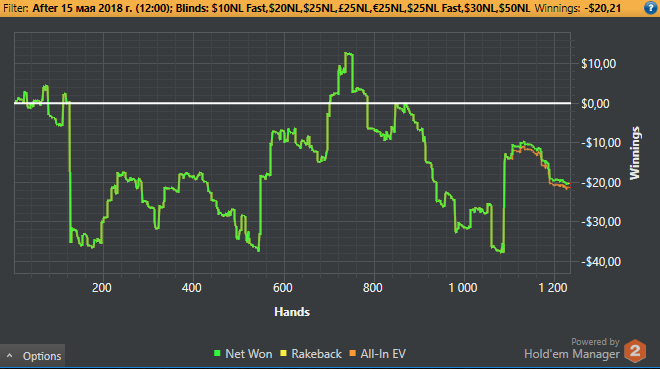Click the -$30,00 y-axis label

[x=601, y=222]
